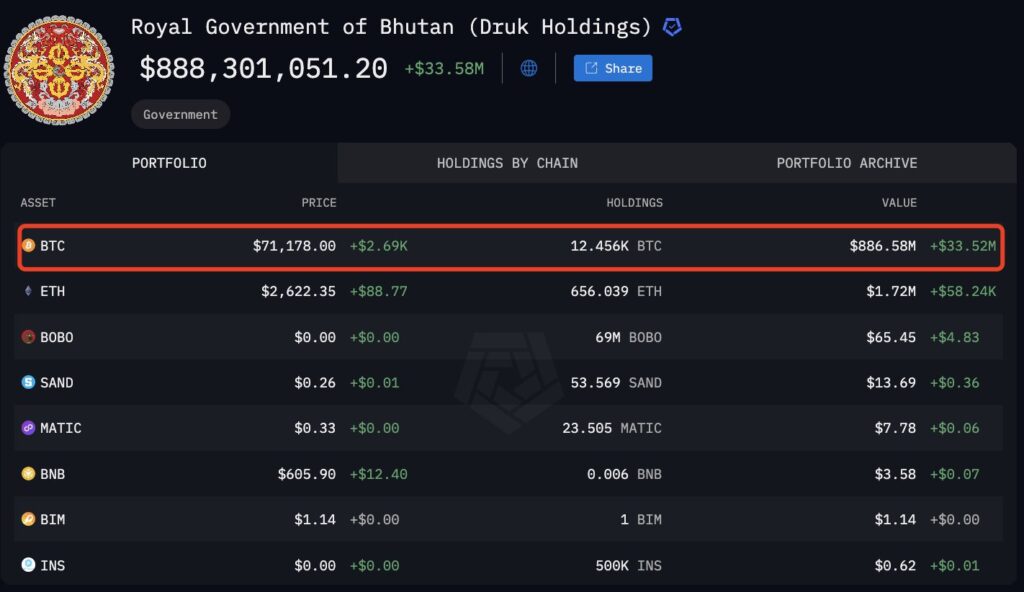Open the Portfolio Archive tab
This screenshot has height=592, width=1024.
[845, 163]
